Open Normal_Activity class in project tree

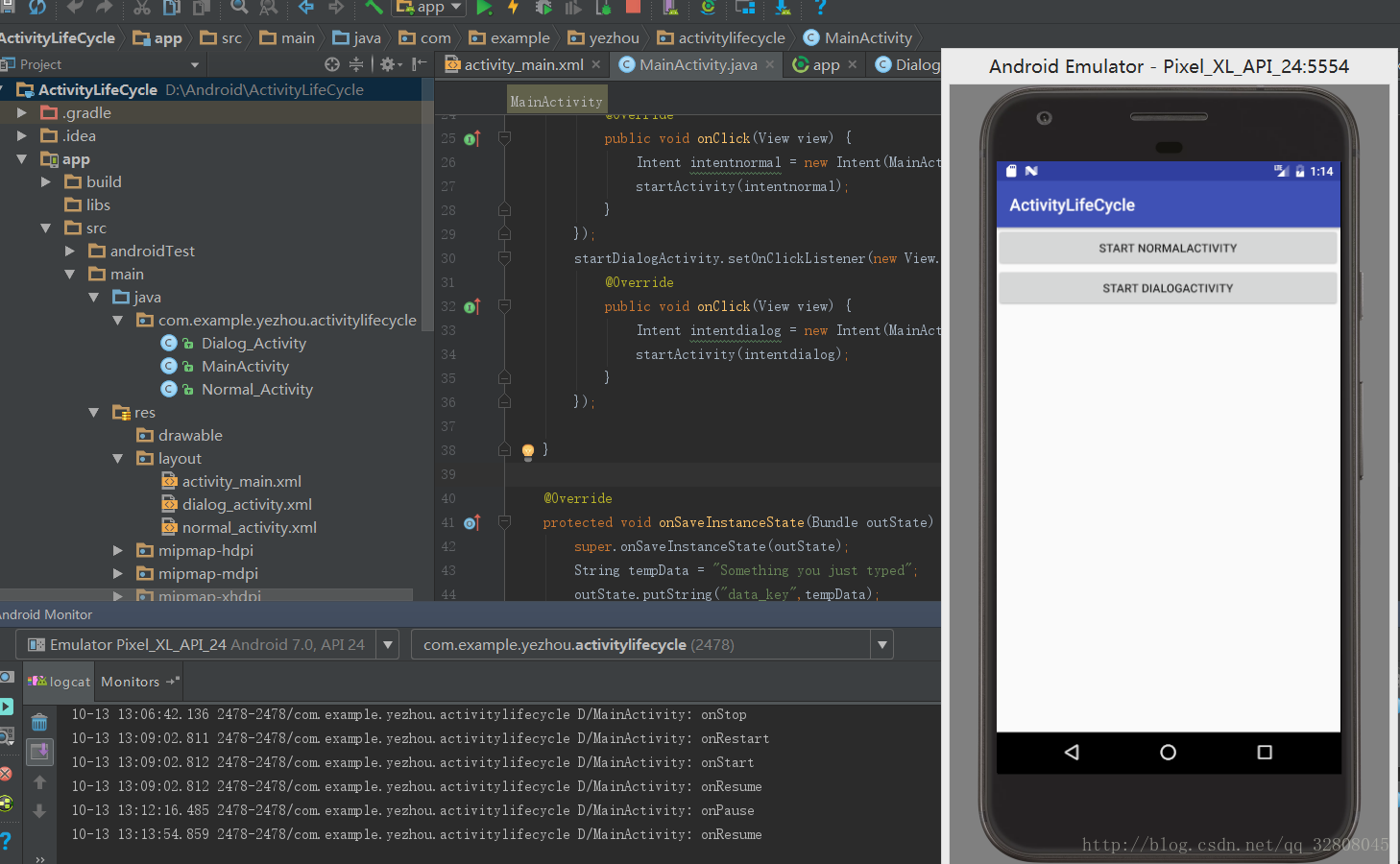(256, 389)
